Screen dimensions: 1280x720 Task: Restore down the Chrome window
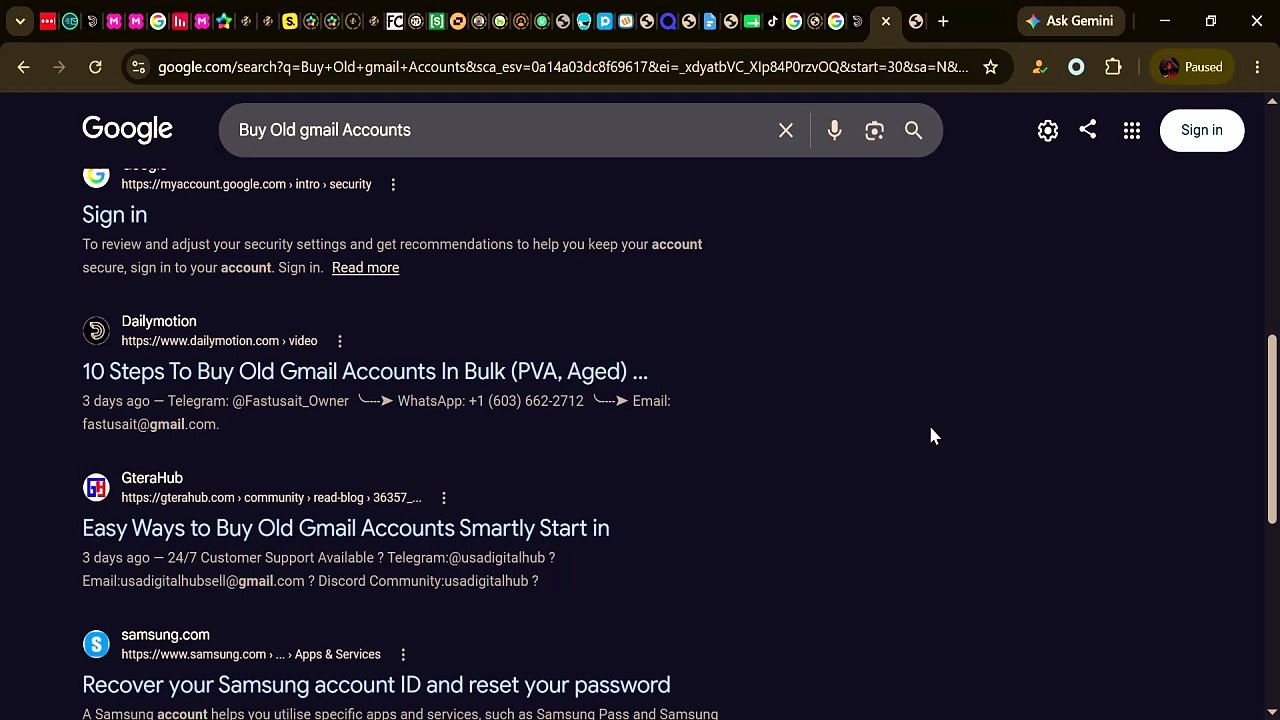1211,21
